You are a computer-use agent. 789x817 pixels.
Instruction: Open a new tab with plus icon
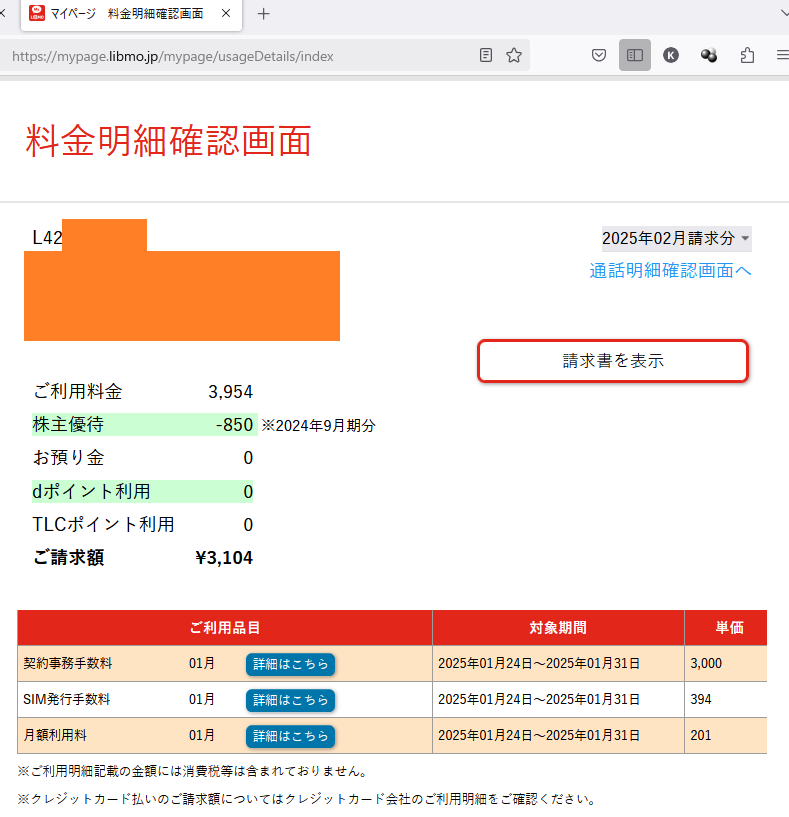tap(264, 14)
